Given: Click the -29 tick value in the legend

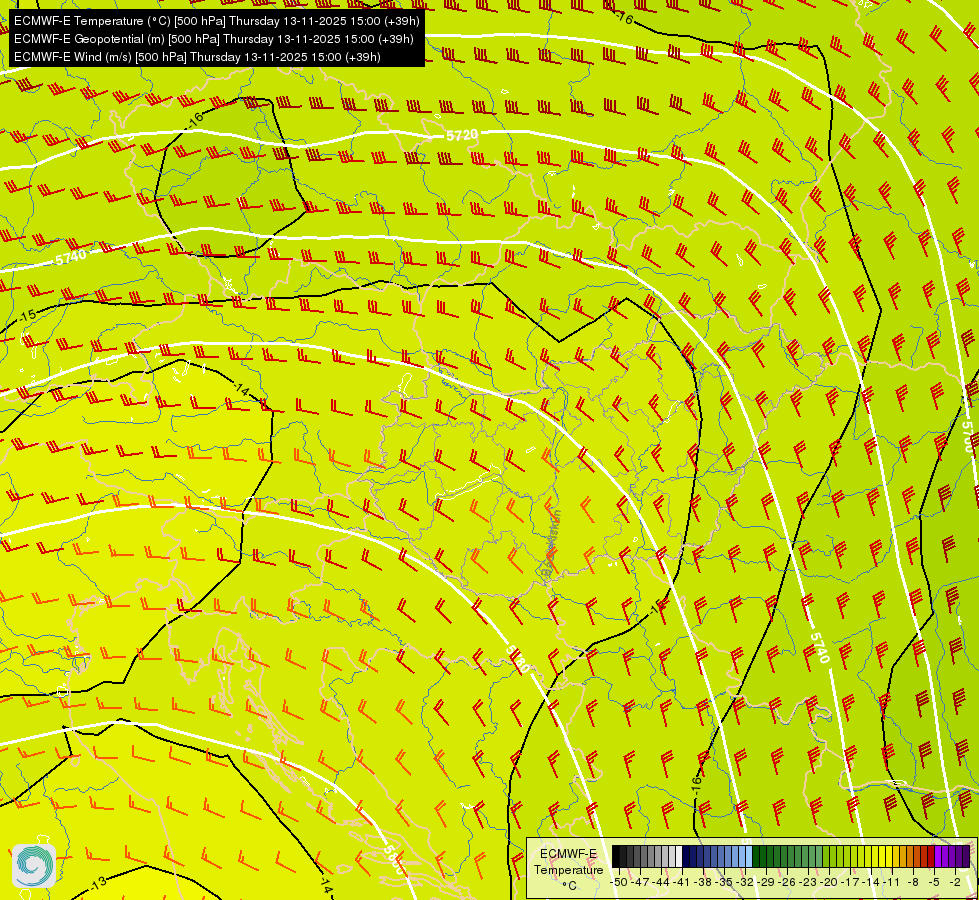Looking at the screenshot, I should click(767, 883).
